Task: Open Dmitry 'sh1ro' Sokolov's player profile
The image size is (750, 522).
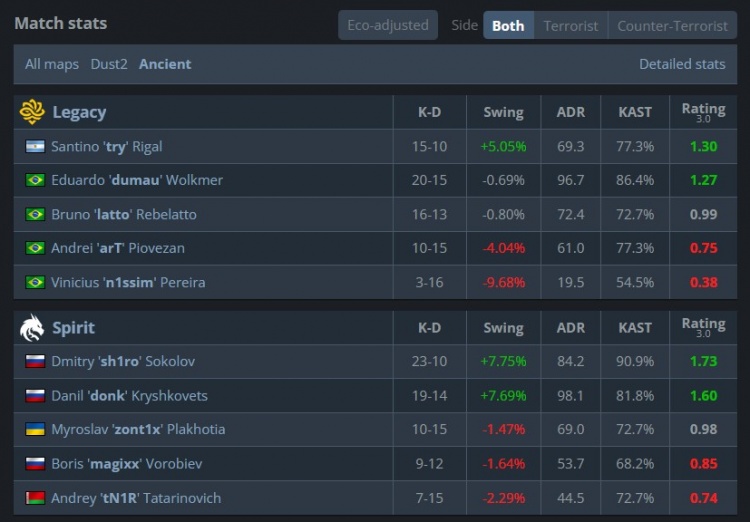Action: [x=123, y=361]
